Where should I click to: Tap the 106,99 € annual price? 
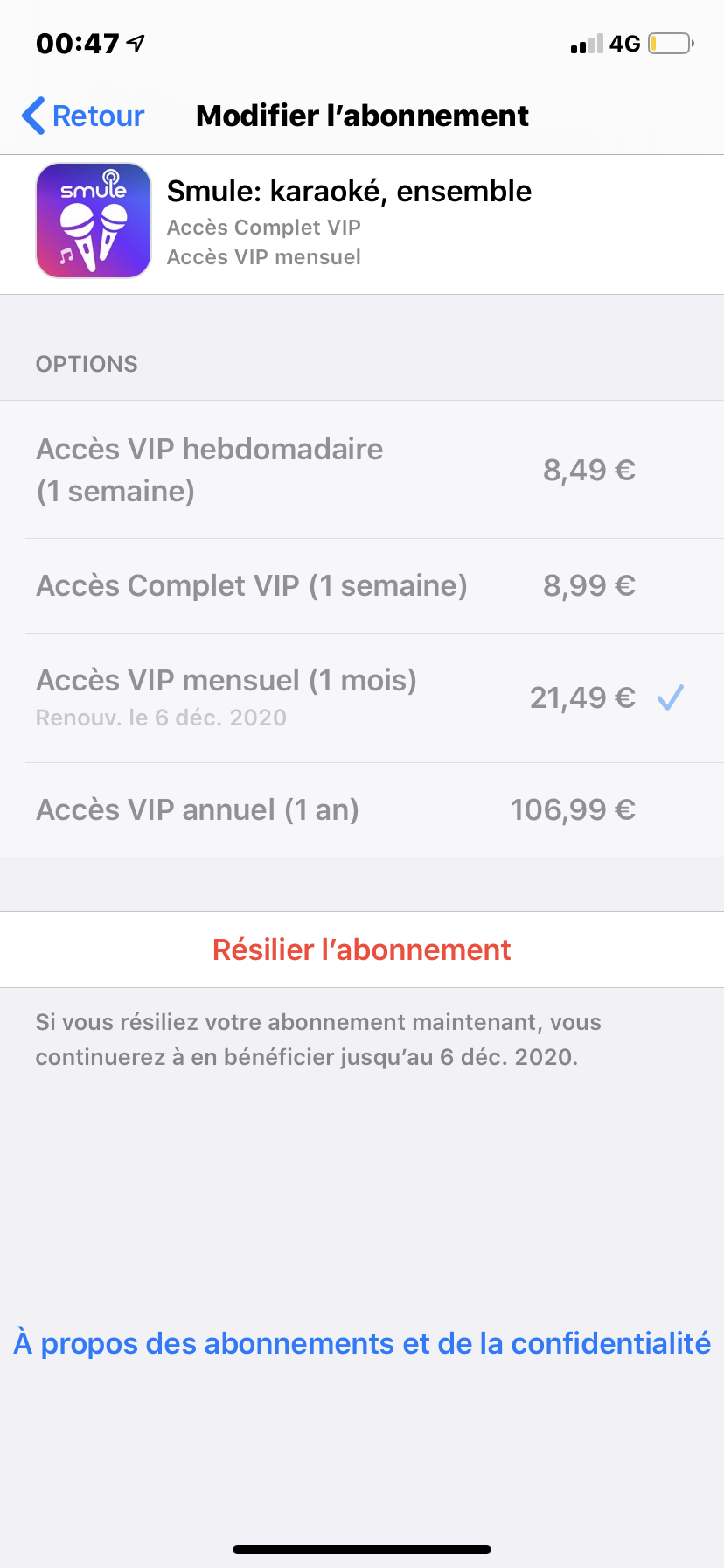pos(573,809)
